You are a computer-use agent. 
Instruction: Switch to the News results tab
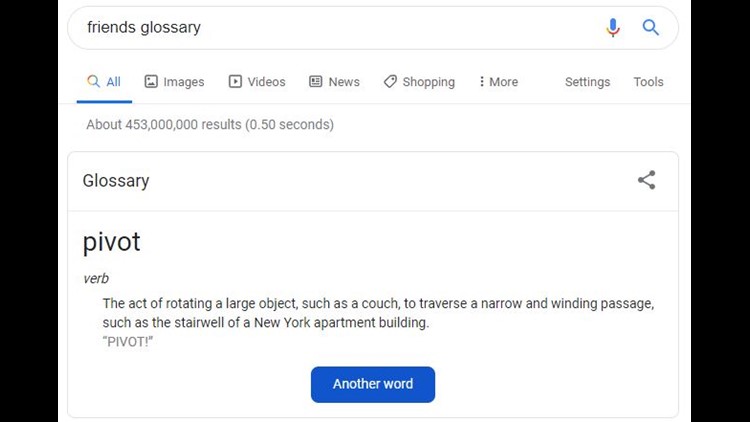[334, 82]
